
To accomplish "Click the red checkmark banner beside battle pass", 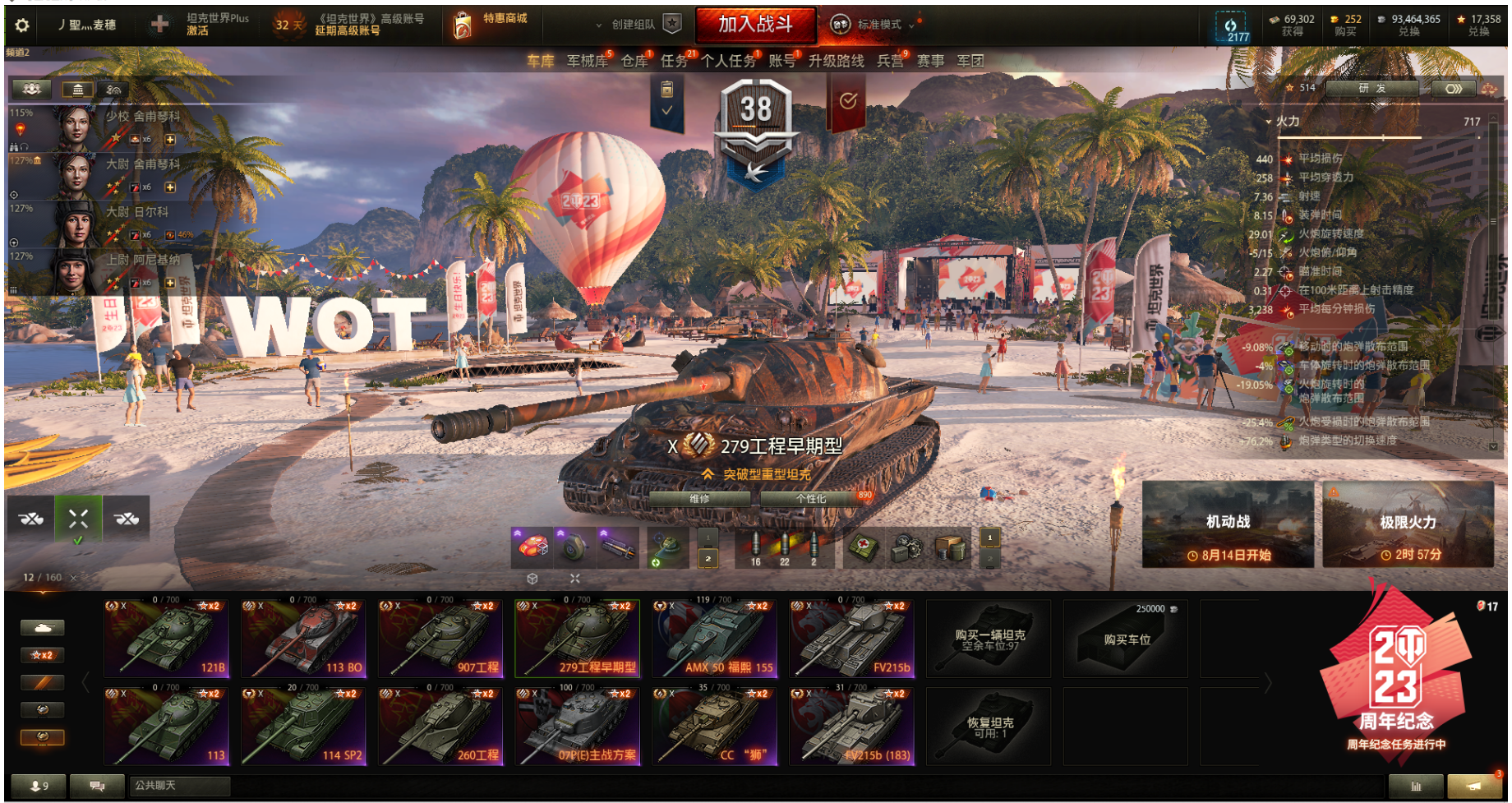I will point(847,101).
